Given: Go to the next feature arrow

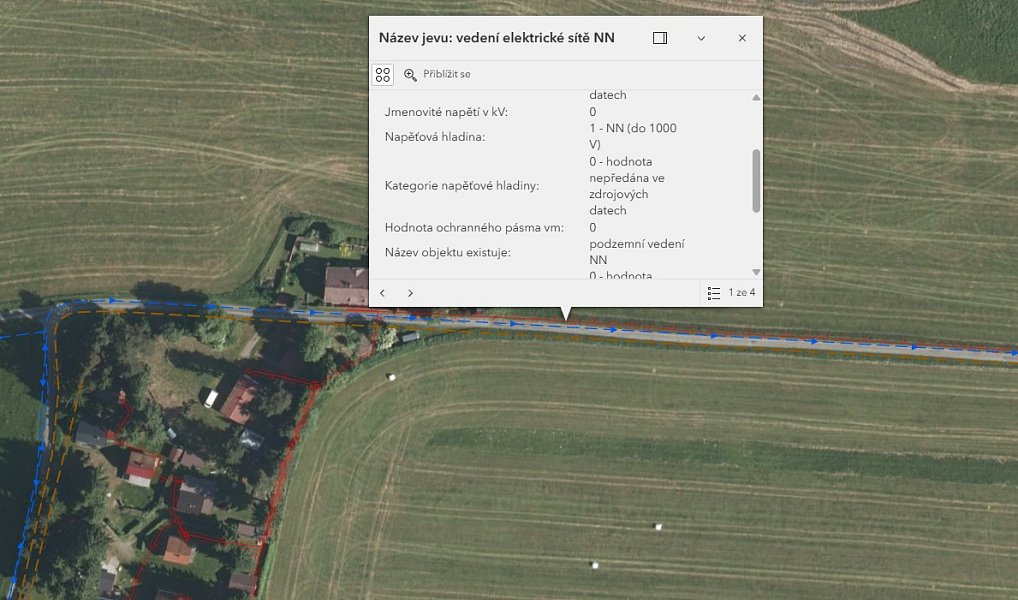Looking at the screenshot, I should click(x=410, y=293).
